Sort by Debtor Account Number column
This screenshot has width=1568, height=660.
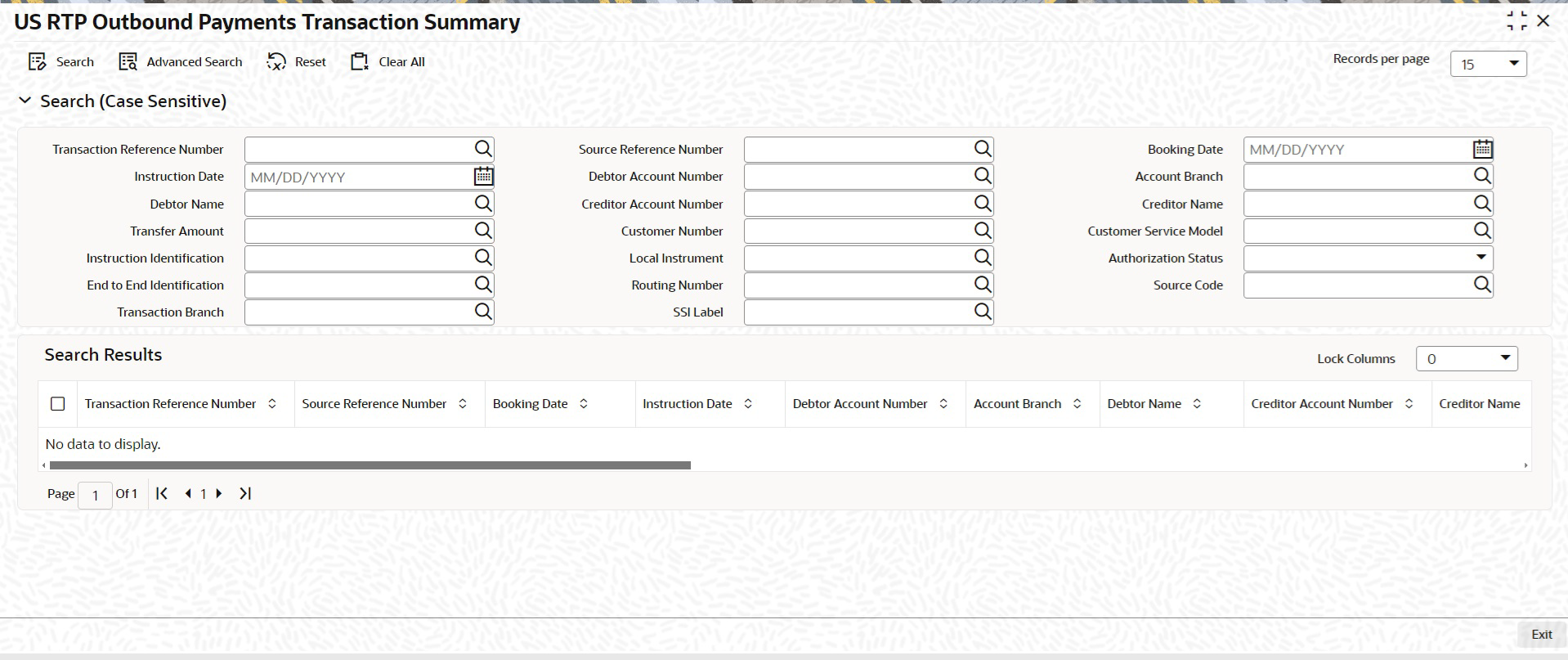(x=943, y=403)
